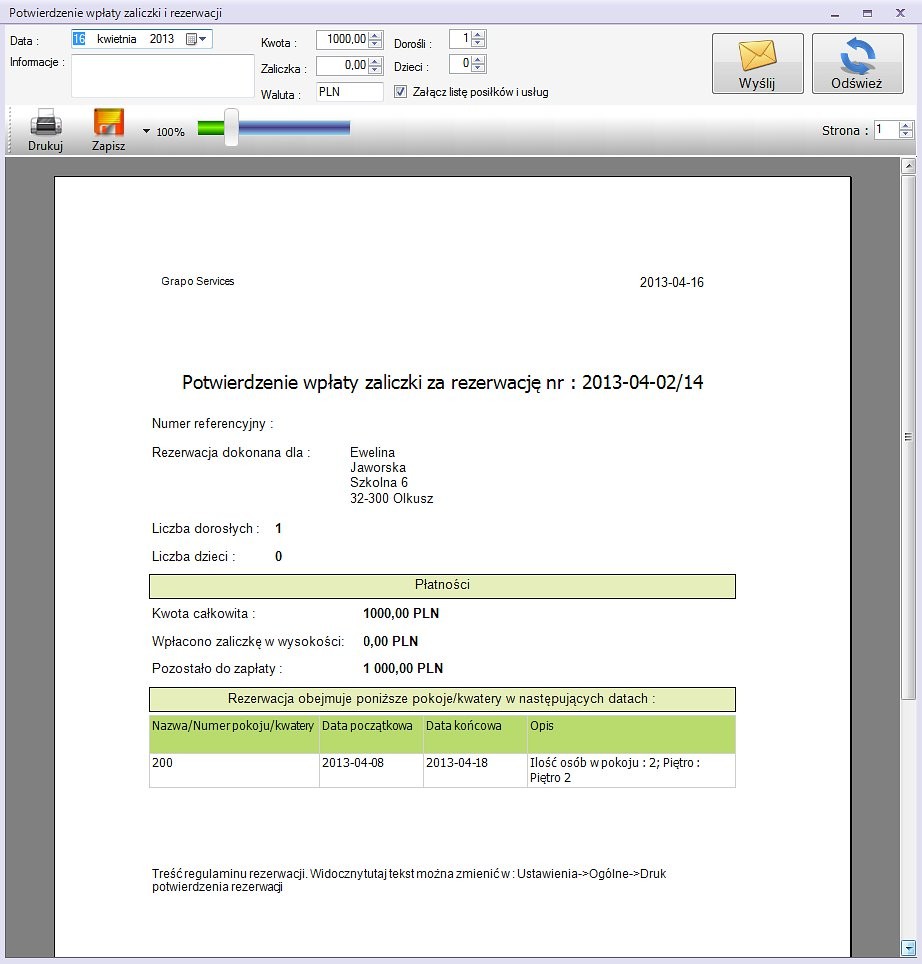The height and width of the screenshot is (964, 922).
Task: Open the zoom 100% dropdown arrow
Action: (x=146, y=131)
